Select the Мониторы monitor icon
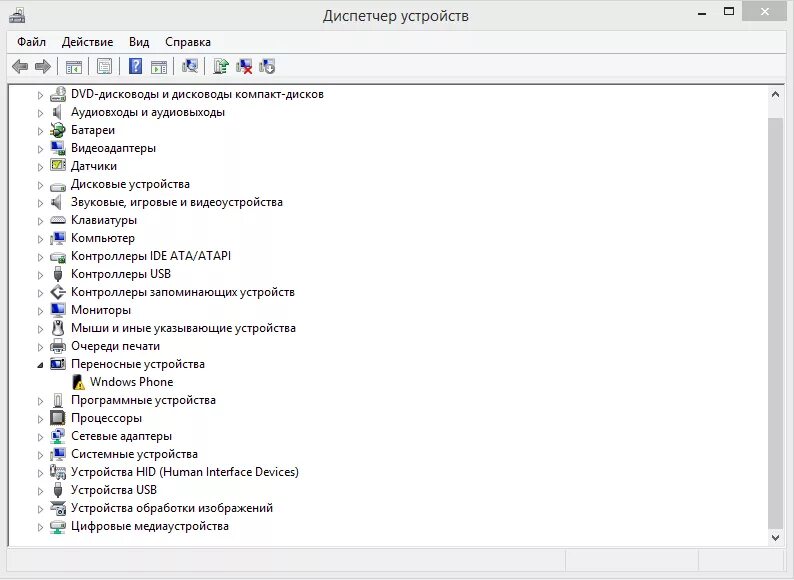This screenshot has height=580, width=794. pyautogui.click(x=58, y=310)
